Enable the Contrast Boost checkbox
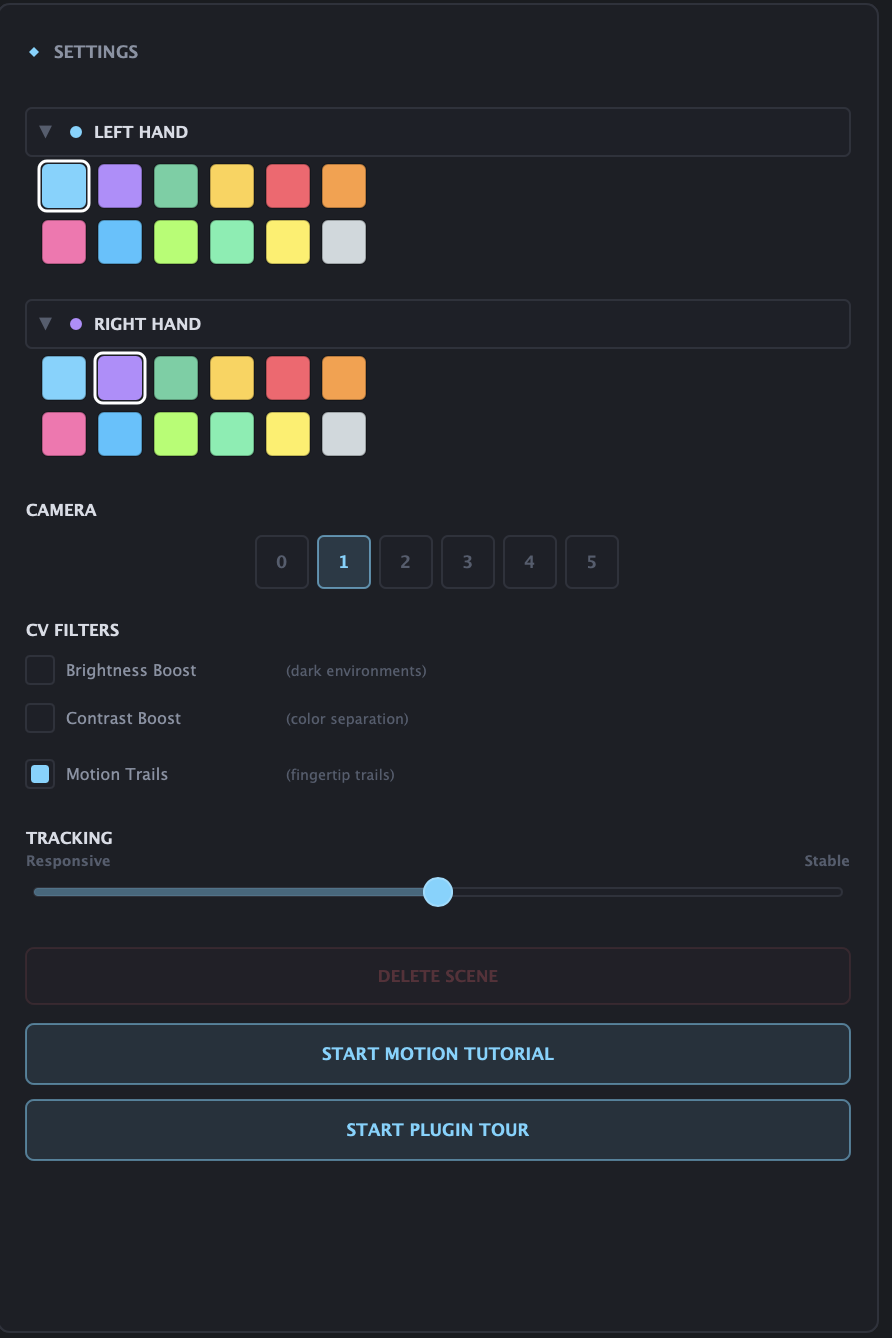892x1338 pixels. pyautogui.click(x=40, y=718)
